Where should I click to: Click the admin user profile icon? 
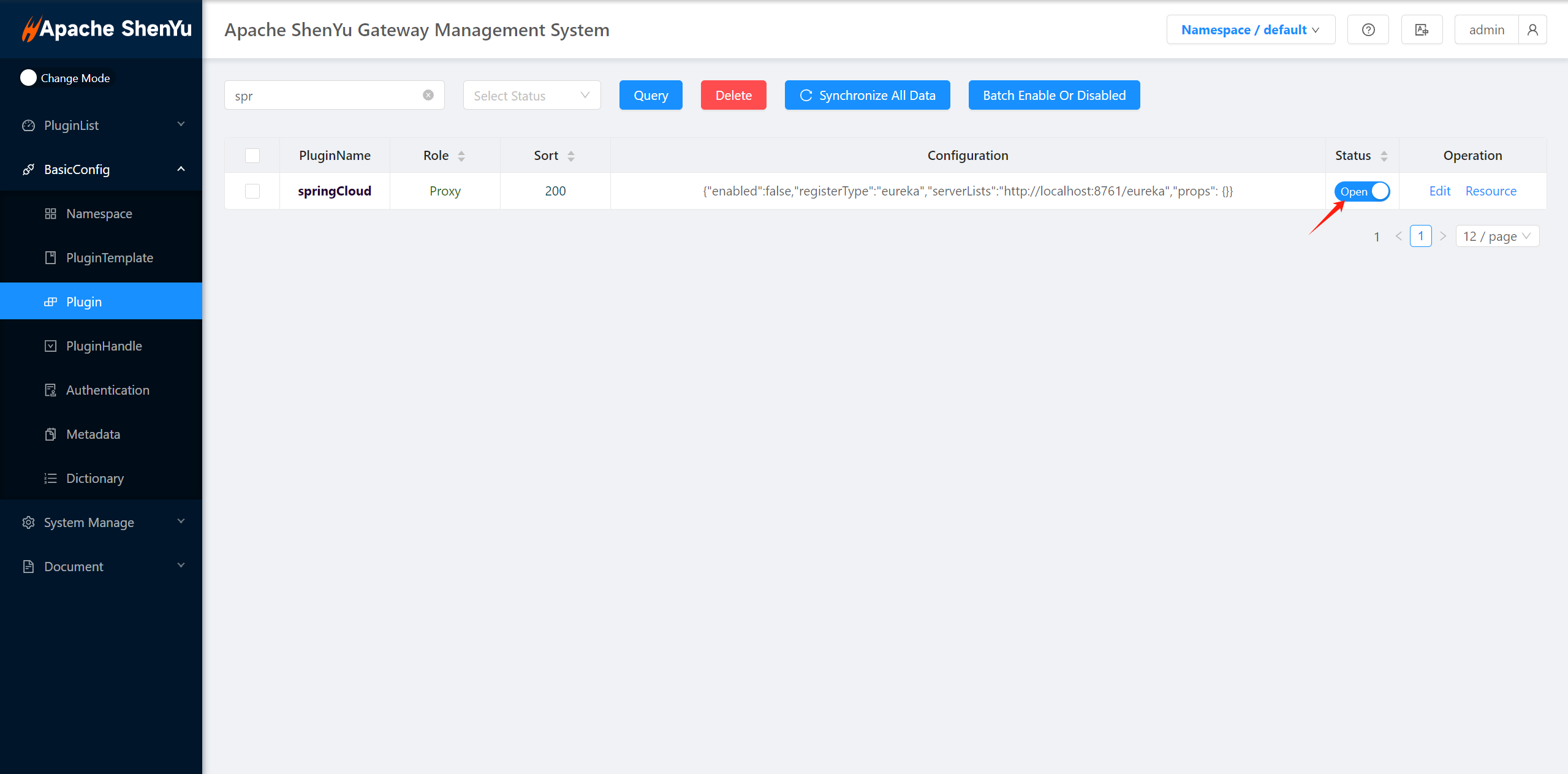[1532, 30]
